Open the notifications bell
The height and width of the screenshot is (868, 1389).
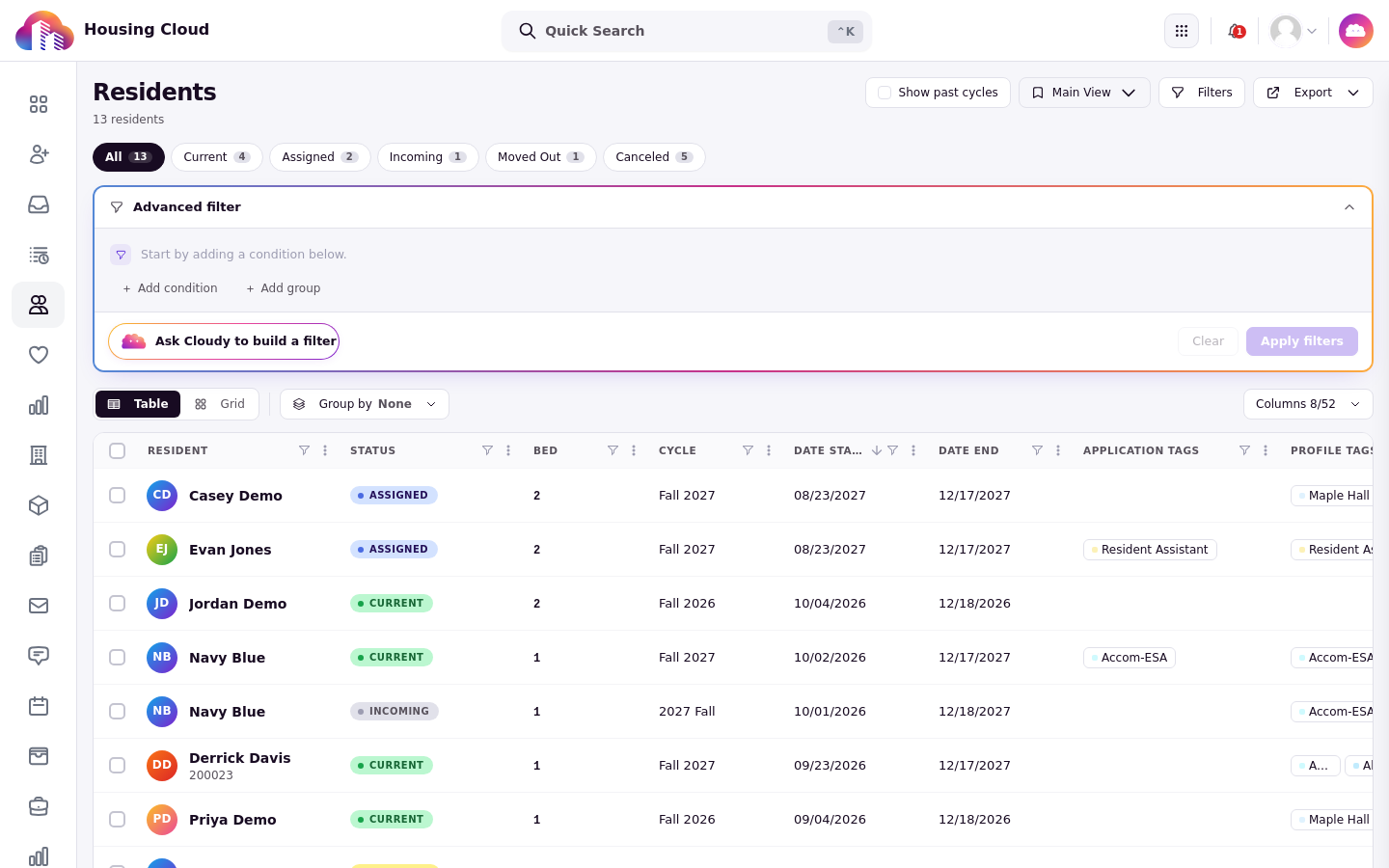tap(1235, 31)
